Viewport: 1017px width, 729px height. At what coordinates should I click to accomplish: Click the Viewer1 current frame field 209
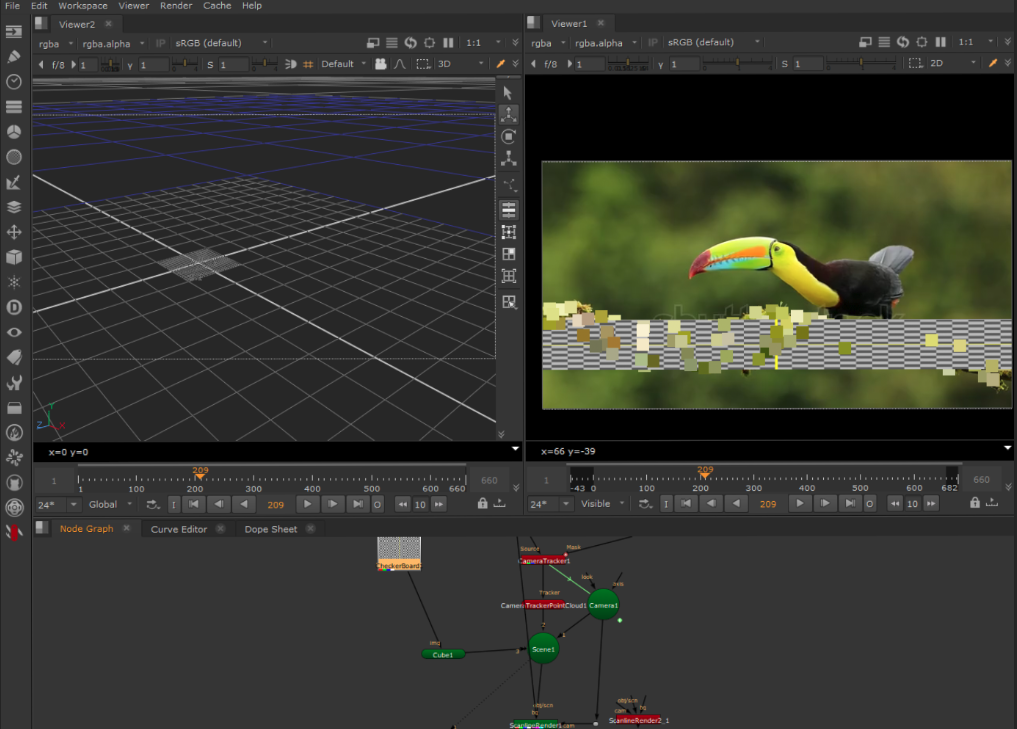768,504
